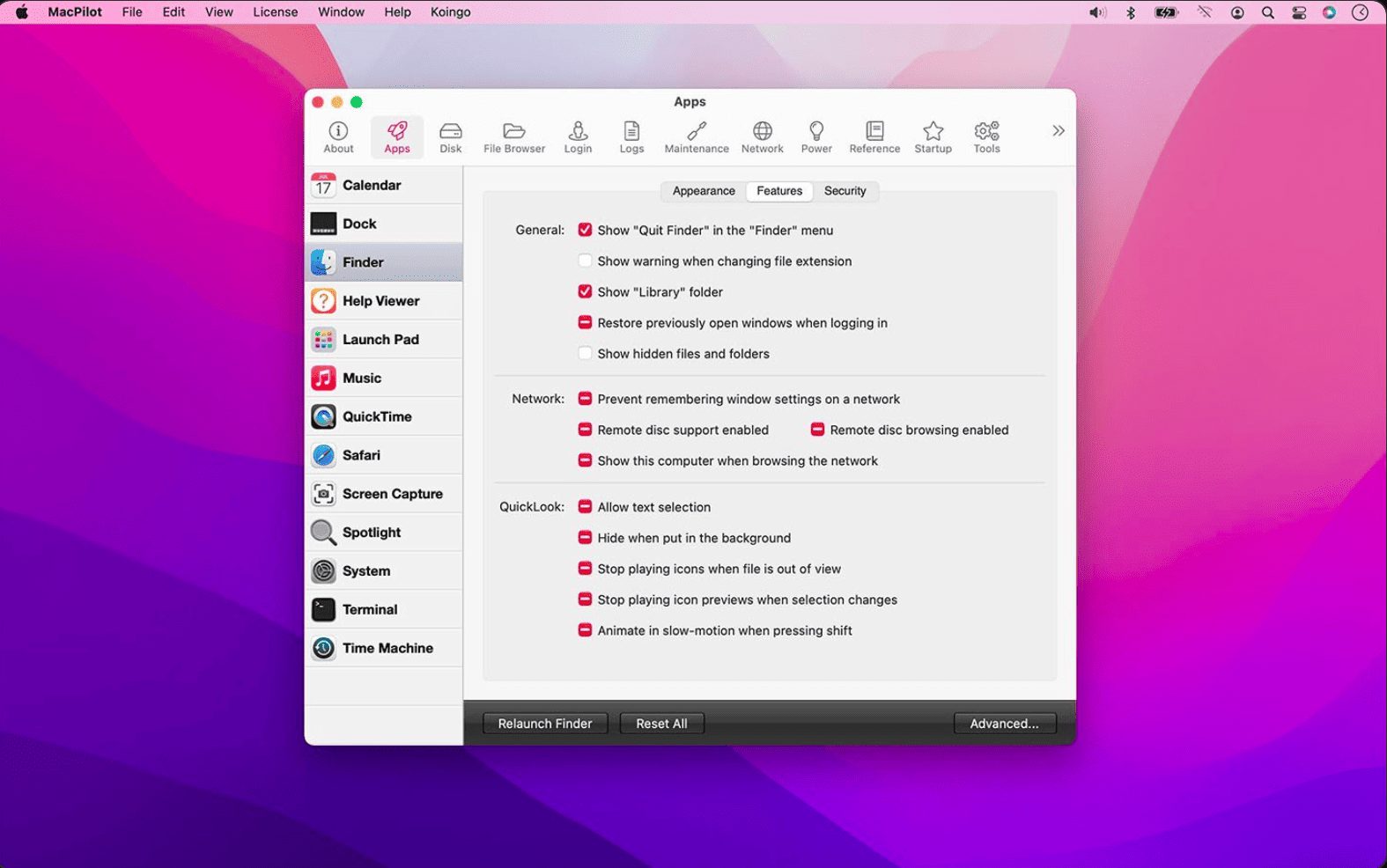Select Launch Pad in the sidebar

(384, 339)
